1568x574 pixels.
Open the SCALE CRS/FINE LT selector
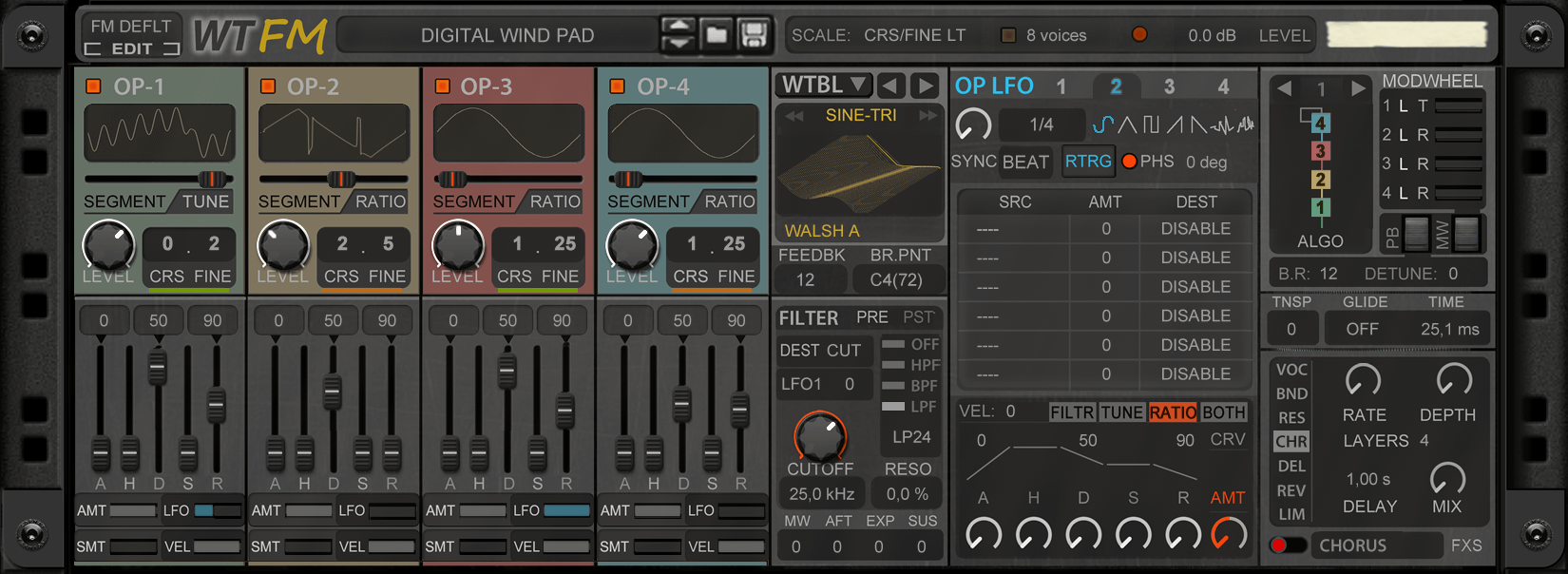(914, 35)
